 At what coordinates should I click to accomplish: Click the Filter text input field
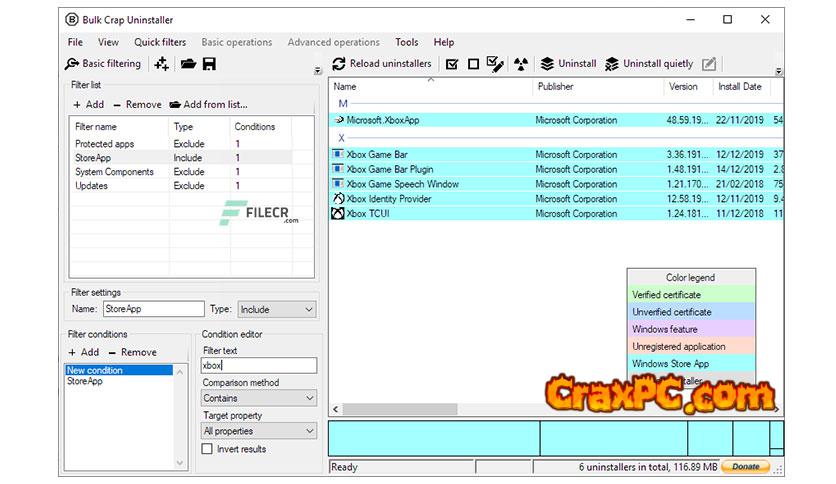(x=259, y=366)
